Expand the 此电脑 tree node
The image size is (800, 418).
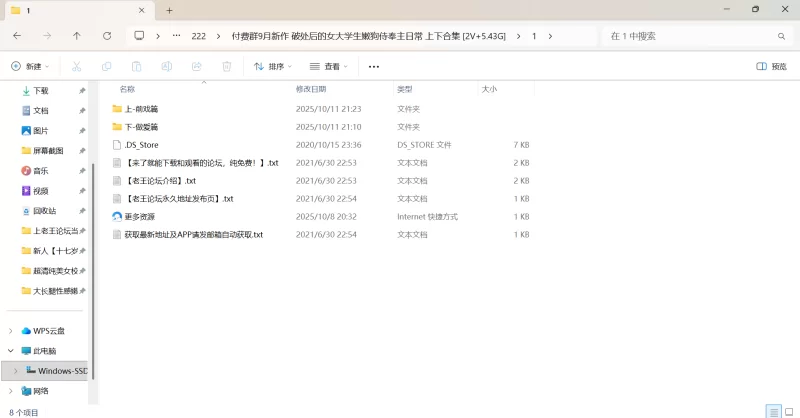(12, 351)
